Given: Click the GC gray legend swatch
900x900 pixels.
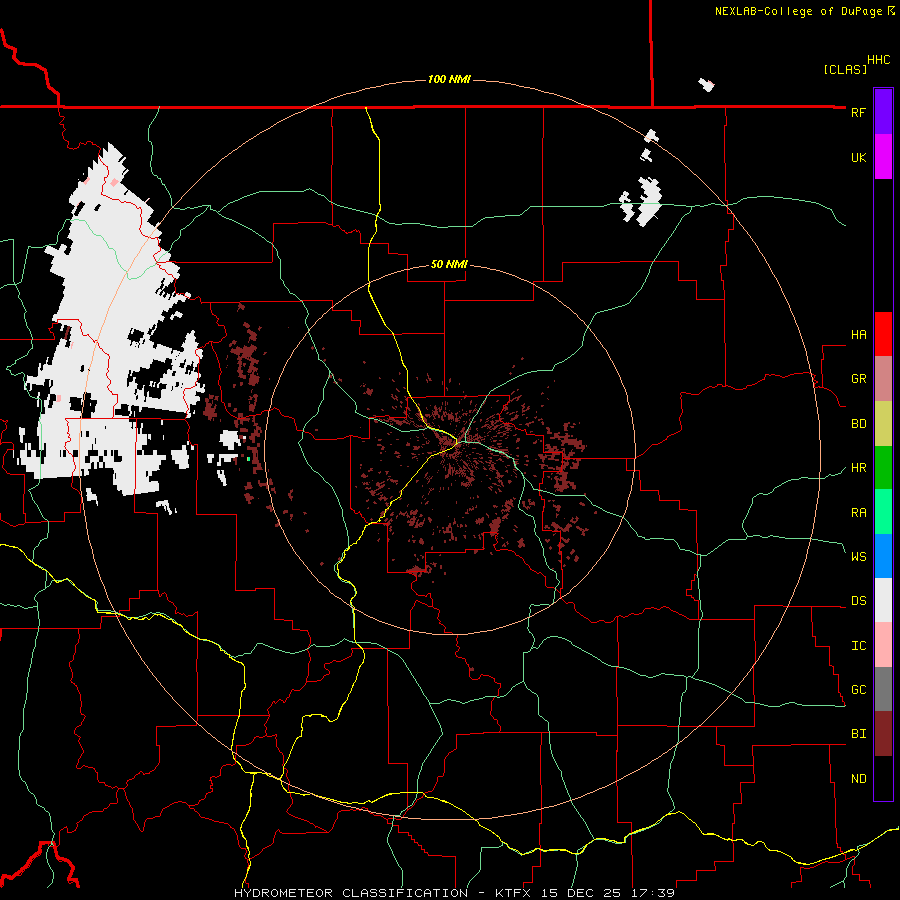Looking at the screenshot, I should point(883,689).
